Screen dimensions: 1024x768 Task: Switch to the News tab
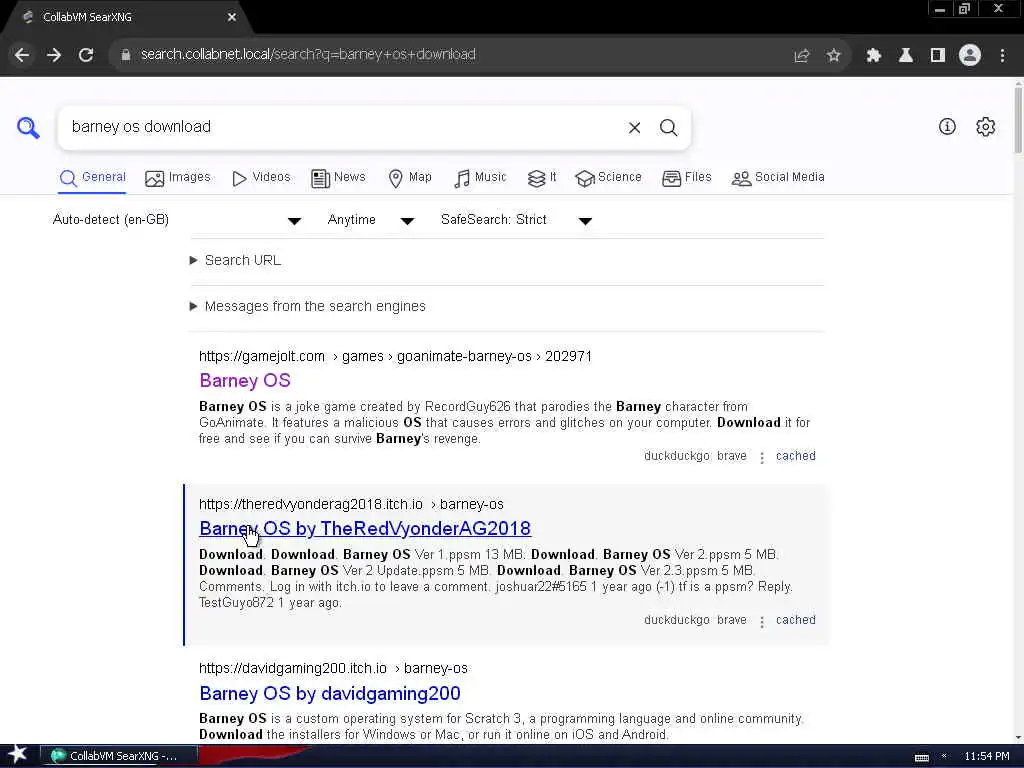point(338,178)
